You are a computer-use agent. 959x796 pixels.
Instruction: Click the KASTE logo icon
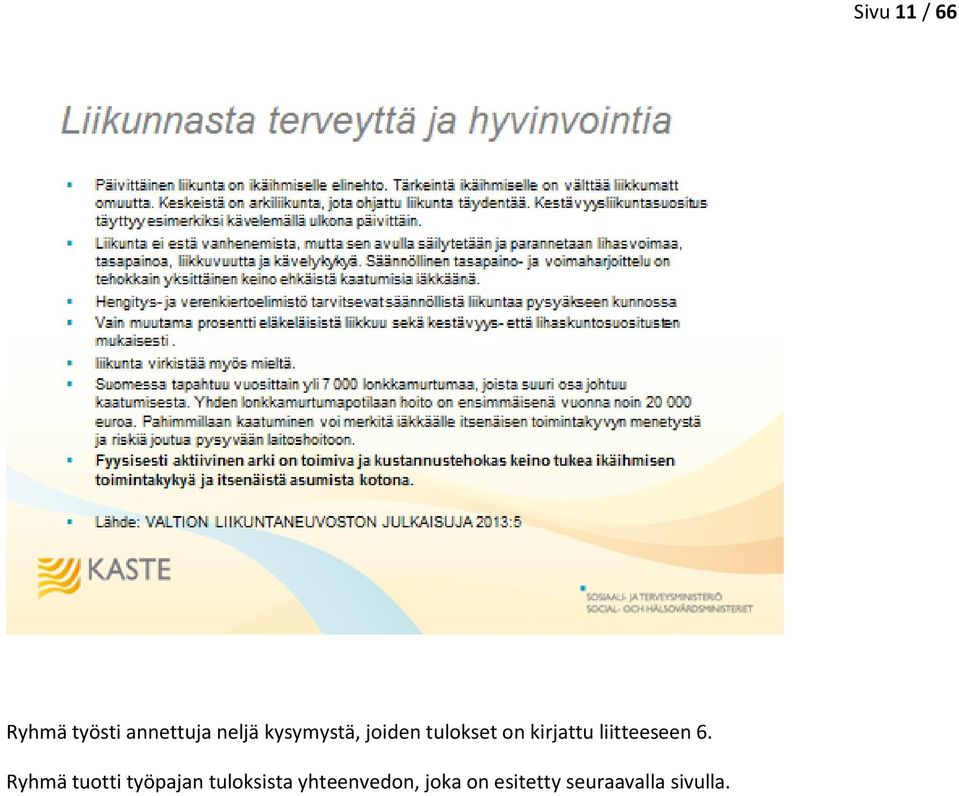(x=59, y=577)
